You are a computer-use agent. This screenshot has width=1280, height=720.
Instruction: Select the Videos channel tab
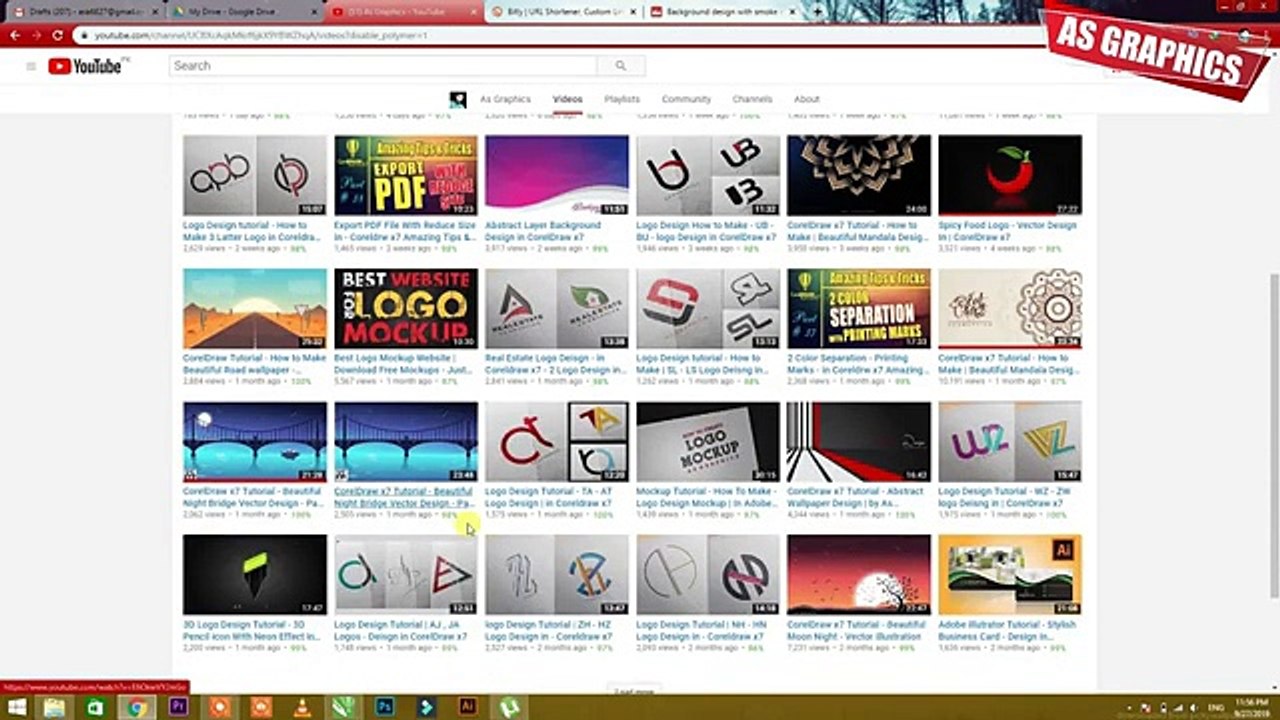pyautogui.click(x=567, y=99)
